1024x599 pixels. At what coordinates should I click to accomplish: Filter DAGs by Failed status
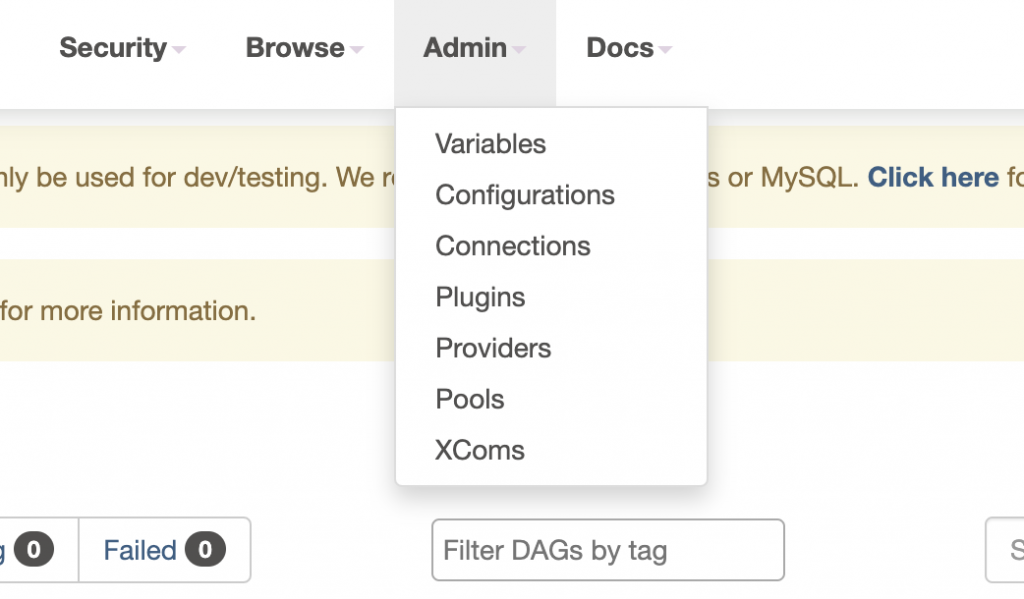tap(140, 550)
